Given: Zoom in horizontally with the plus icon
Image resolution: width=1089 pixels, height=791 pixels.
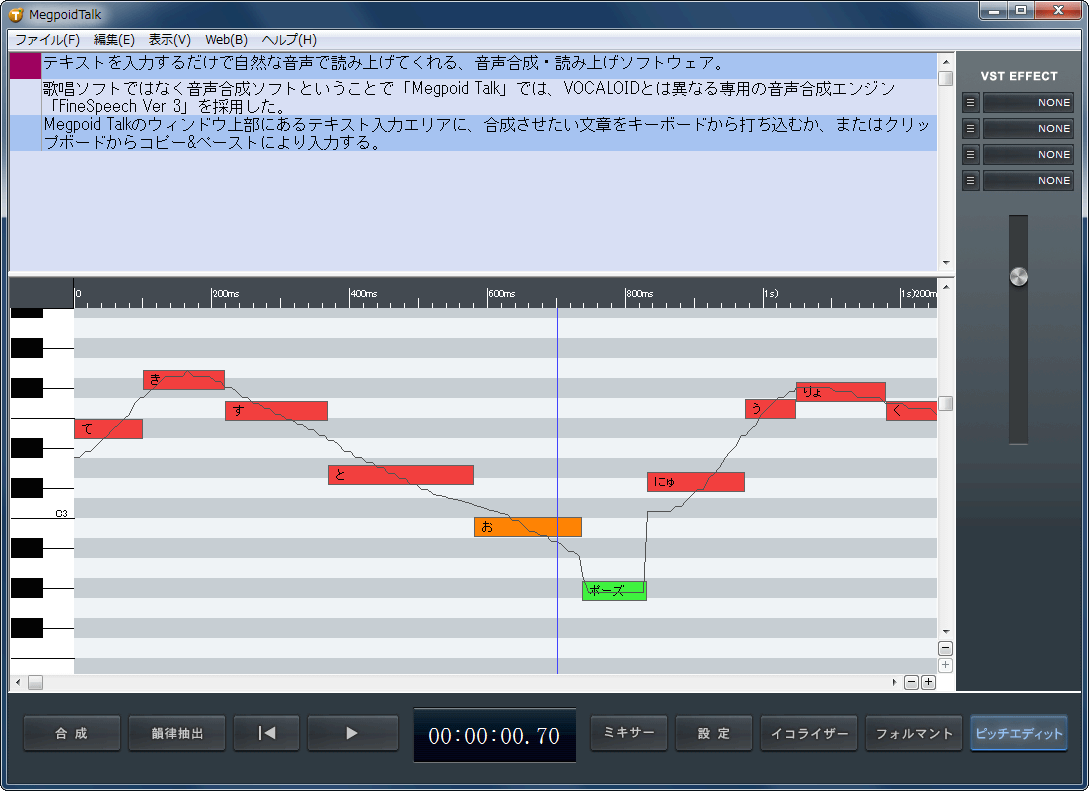Looking at the screenshot, I should pos(928,683).
